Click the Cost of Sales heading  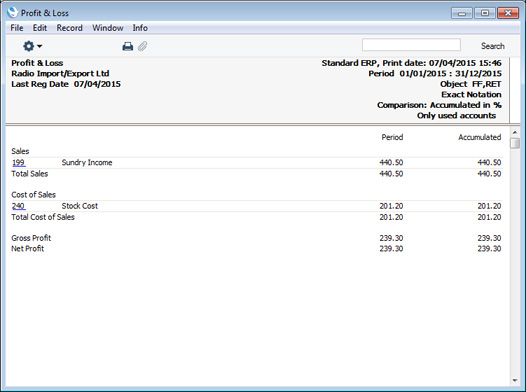pos(33,195)
